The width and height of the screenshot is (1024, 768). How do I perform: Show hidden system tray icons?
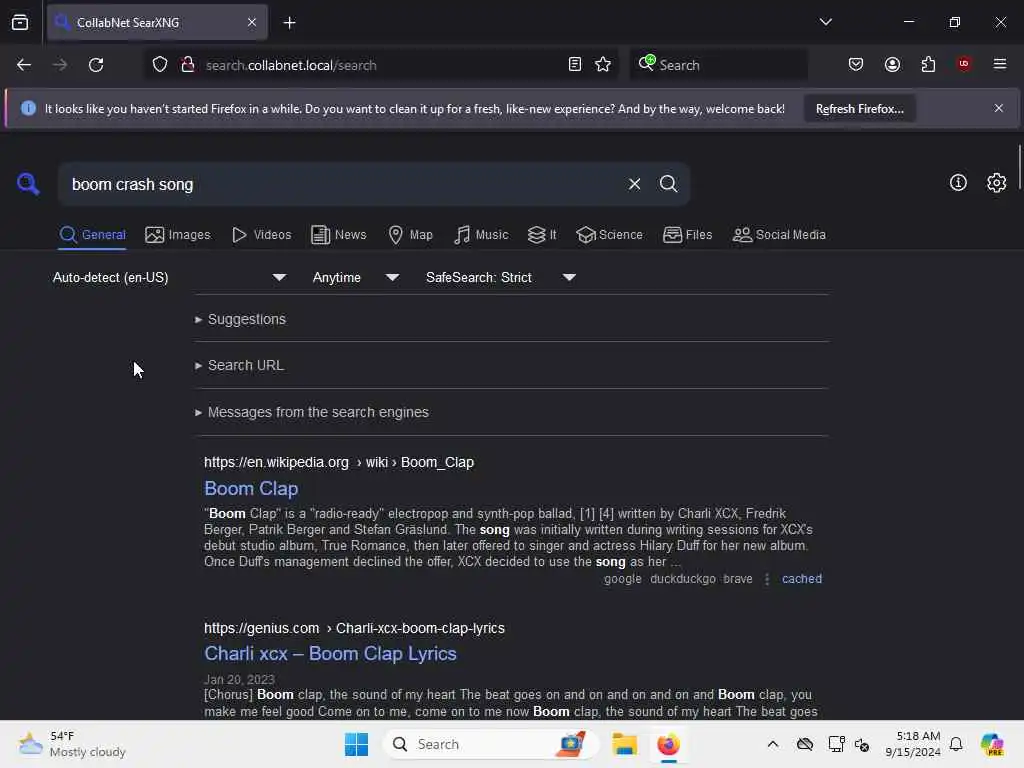tap(773, 744)
